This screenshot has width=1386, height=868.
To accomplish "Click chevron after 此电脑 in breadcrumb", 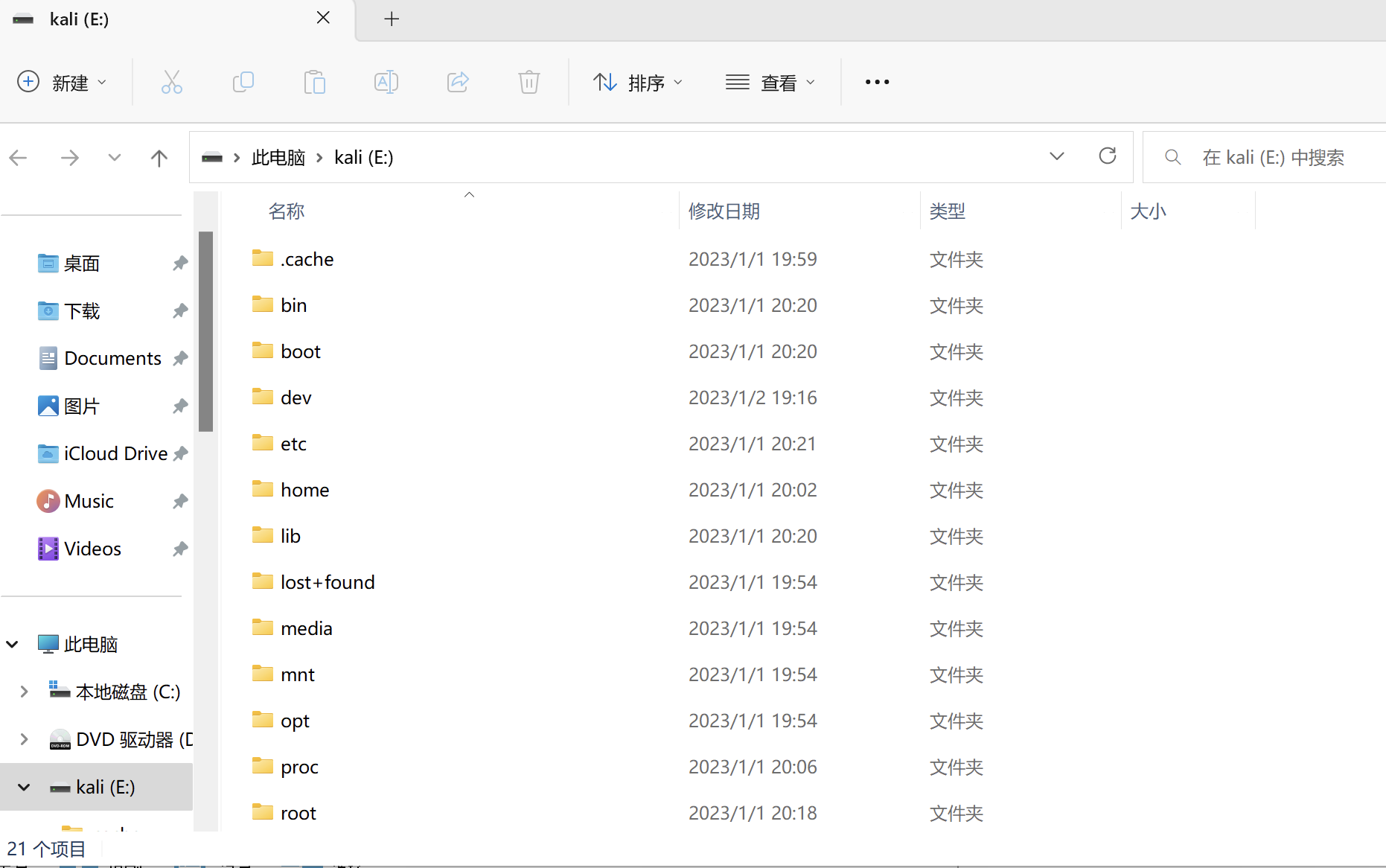I will 319,157.
